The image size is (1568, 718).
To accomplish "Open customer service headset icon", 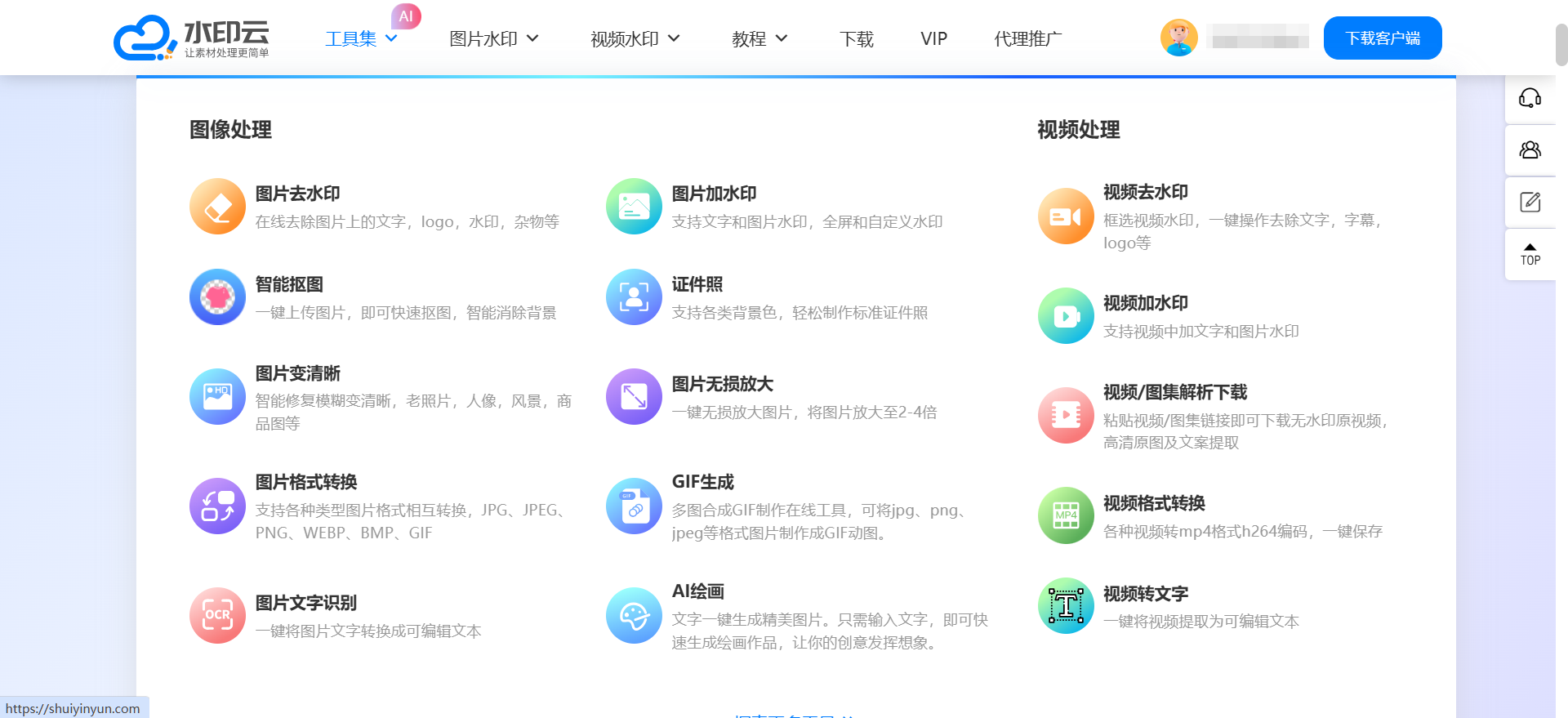I will click(1530, 98).
